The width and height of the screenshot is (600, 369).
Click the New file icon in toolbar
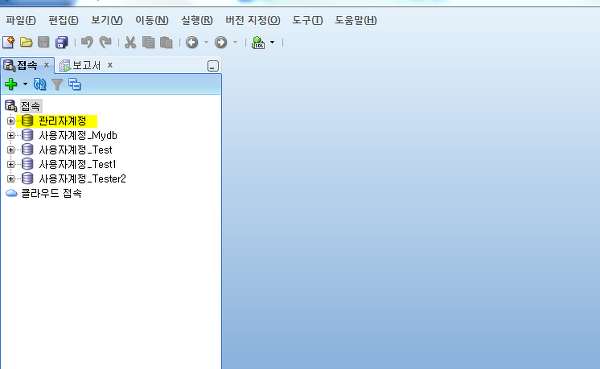coord(8,42)
